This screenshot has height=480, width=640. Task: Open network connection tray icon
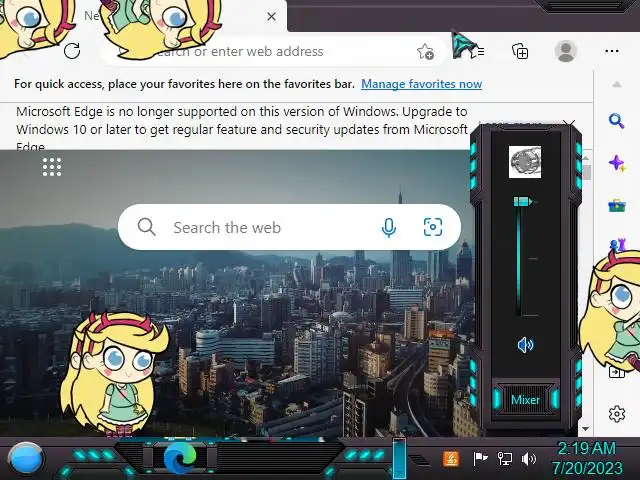[x=505, y=459]
